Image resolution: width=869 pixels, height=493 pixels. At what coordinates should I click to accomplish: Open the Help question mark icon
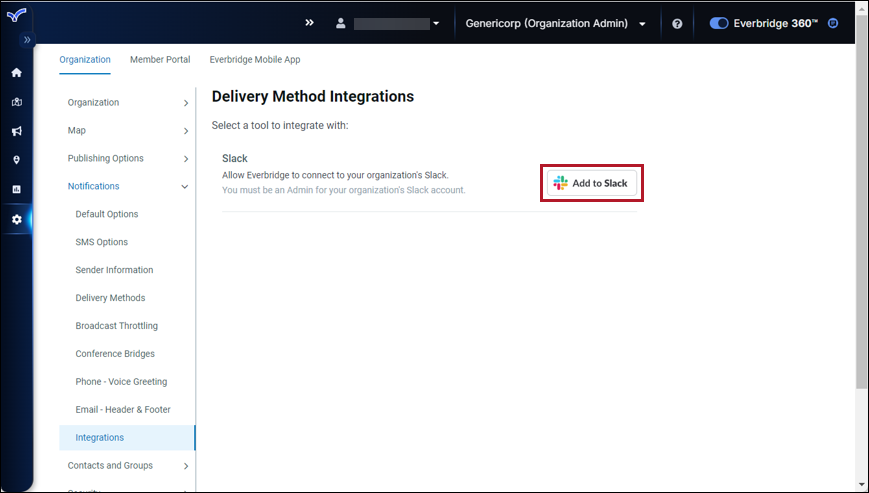coord(677,24)
